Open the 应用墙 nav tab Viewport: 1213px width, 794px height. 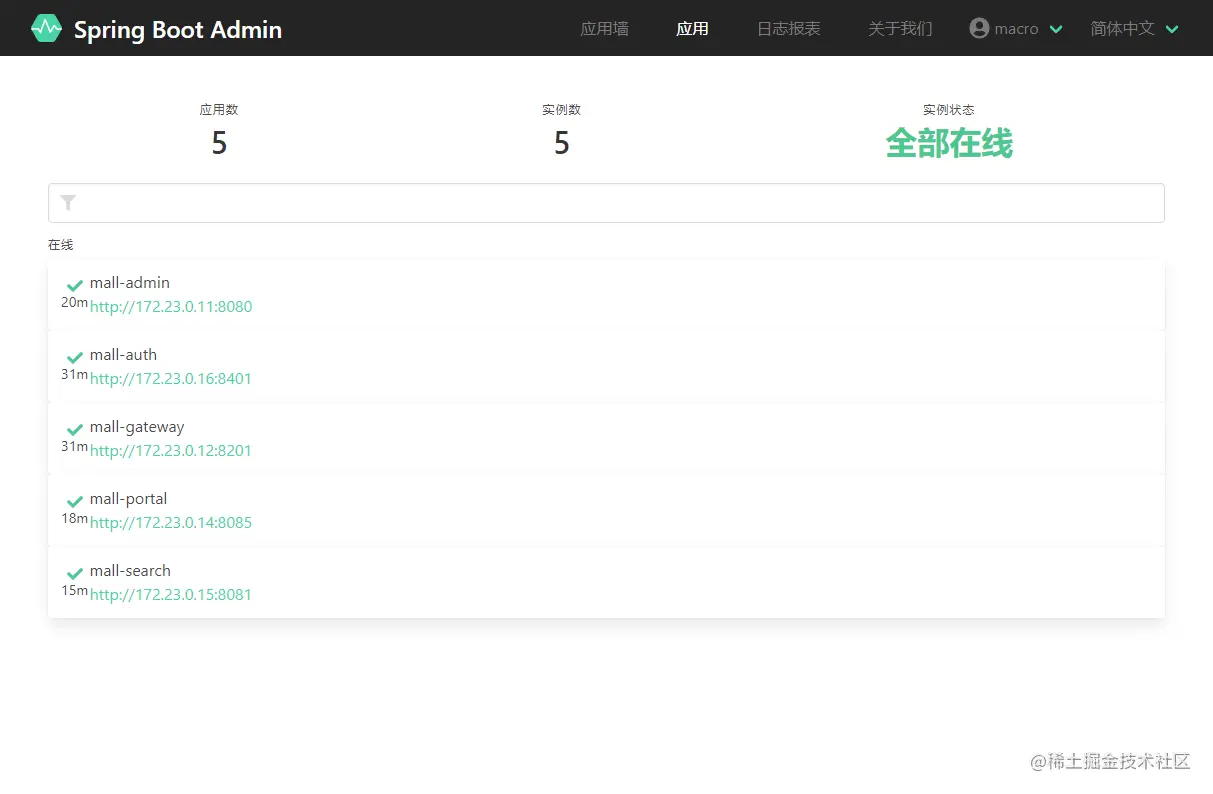(x=605, y=28)
